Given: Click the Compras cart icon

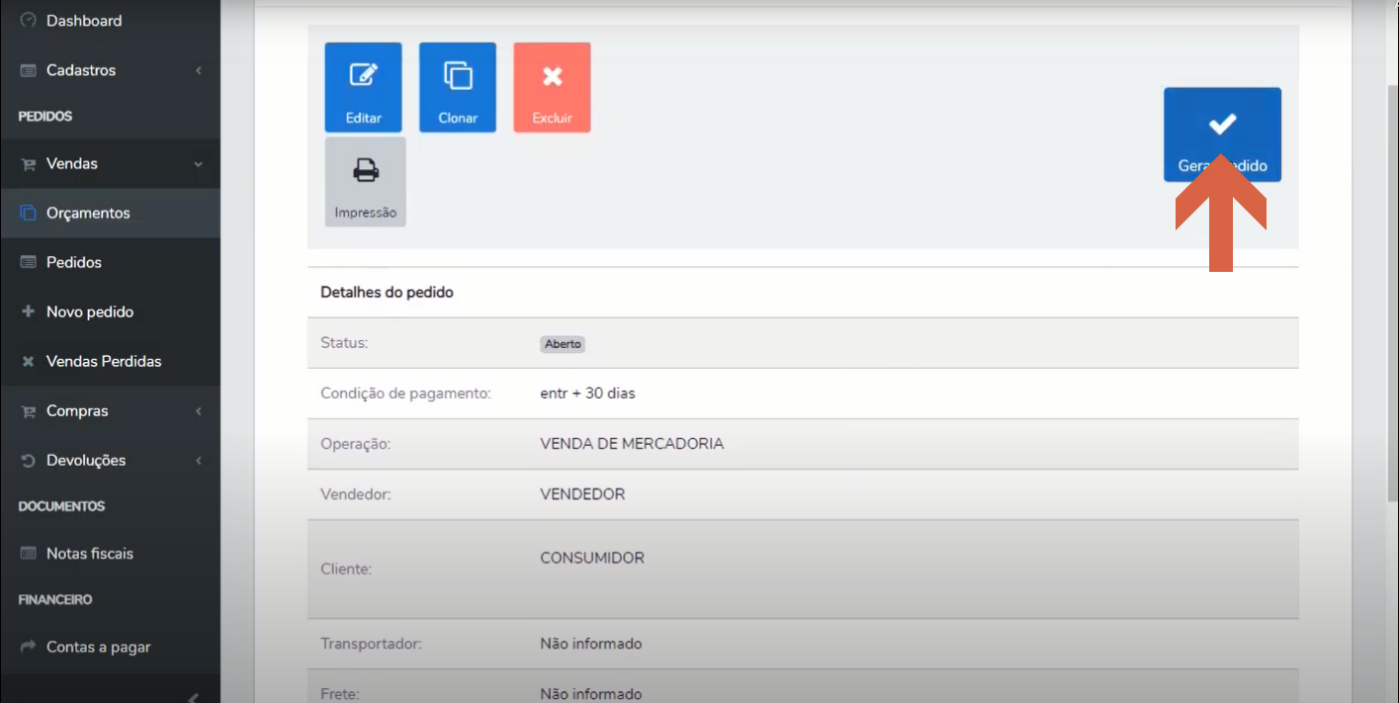Looking at the screenshot, I should [x=28, y=411].
